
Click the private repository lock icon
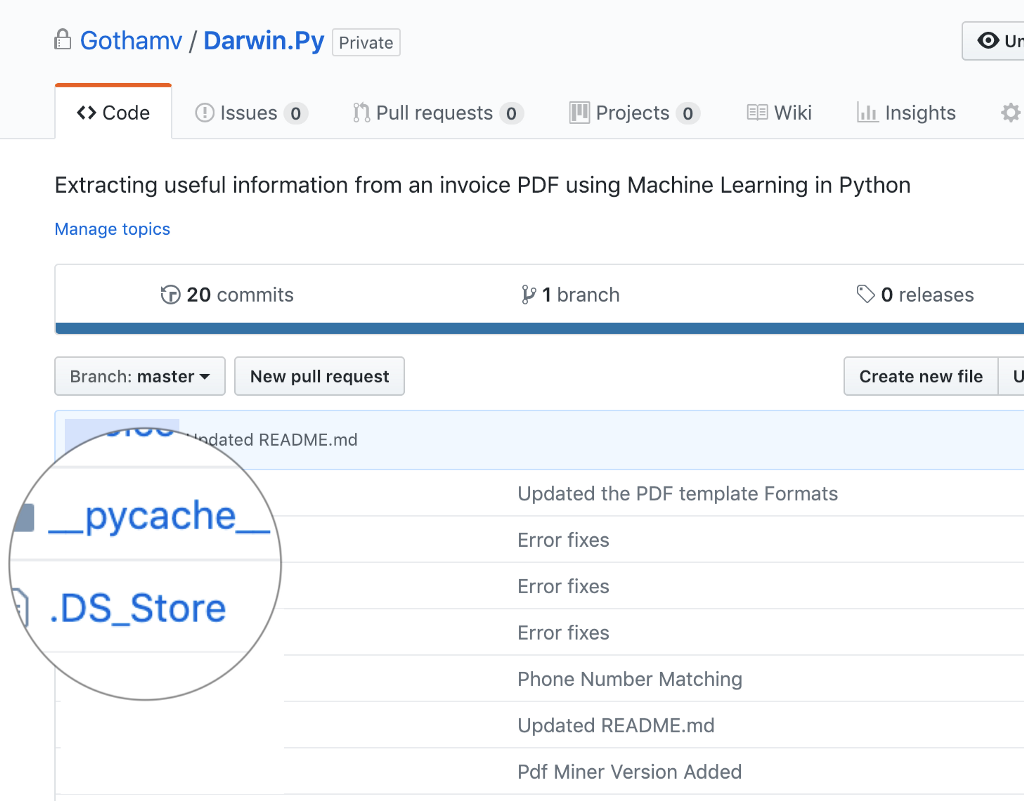(62, 40)
